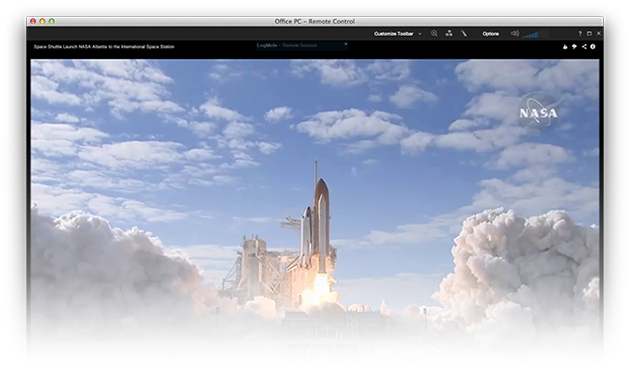Show video info via info icon
The image size is (630, 368).
(593, 47)
